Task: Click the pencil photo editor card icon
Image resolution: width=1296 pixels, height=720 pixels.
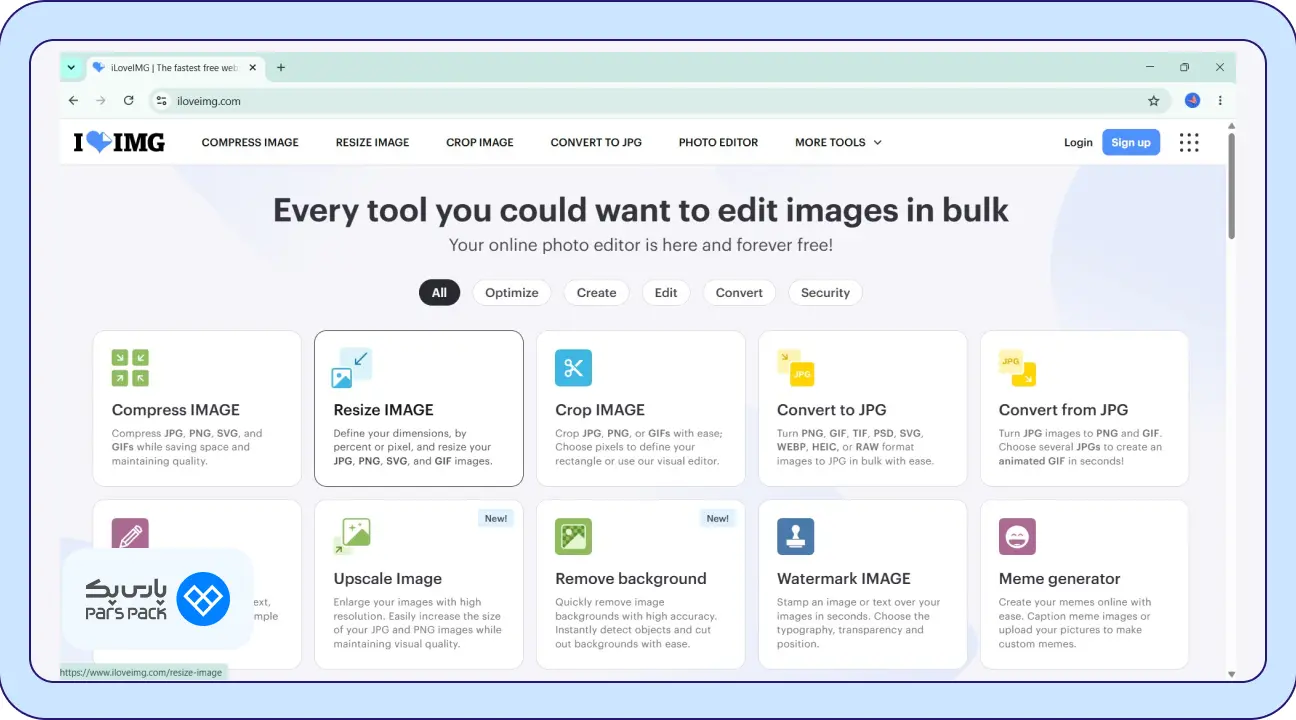Action: click(x=130, y=534)
